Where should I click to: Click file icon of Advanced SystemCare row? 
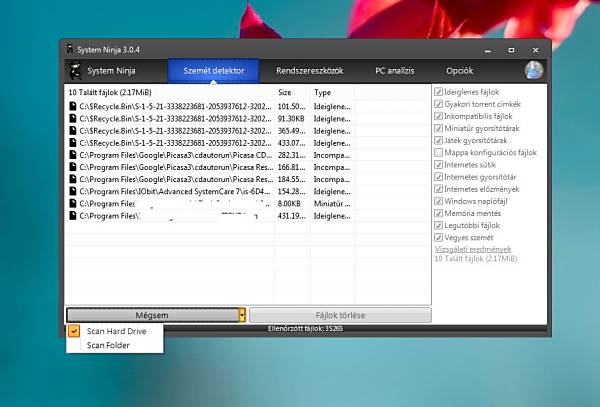pyautogui.click(x=72, y=191)
